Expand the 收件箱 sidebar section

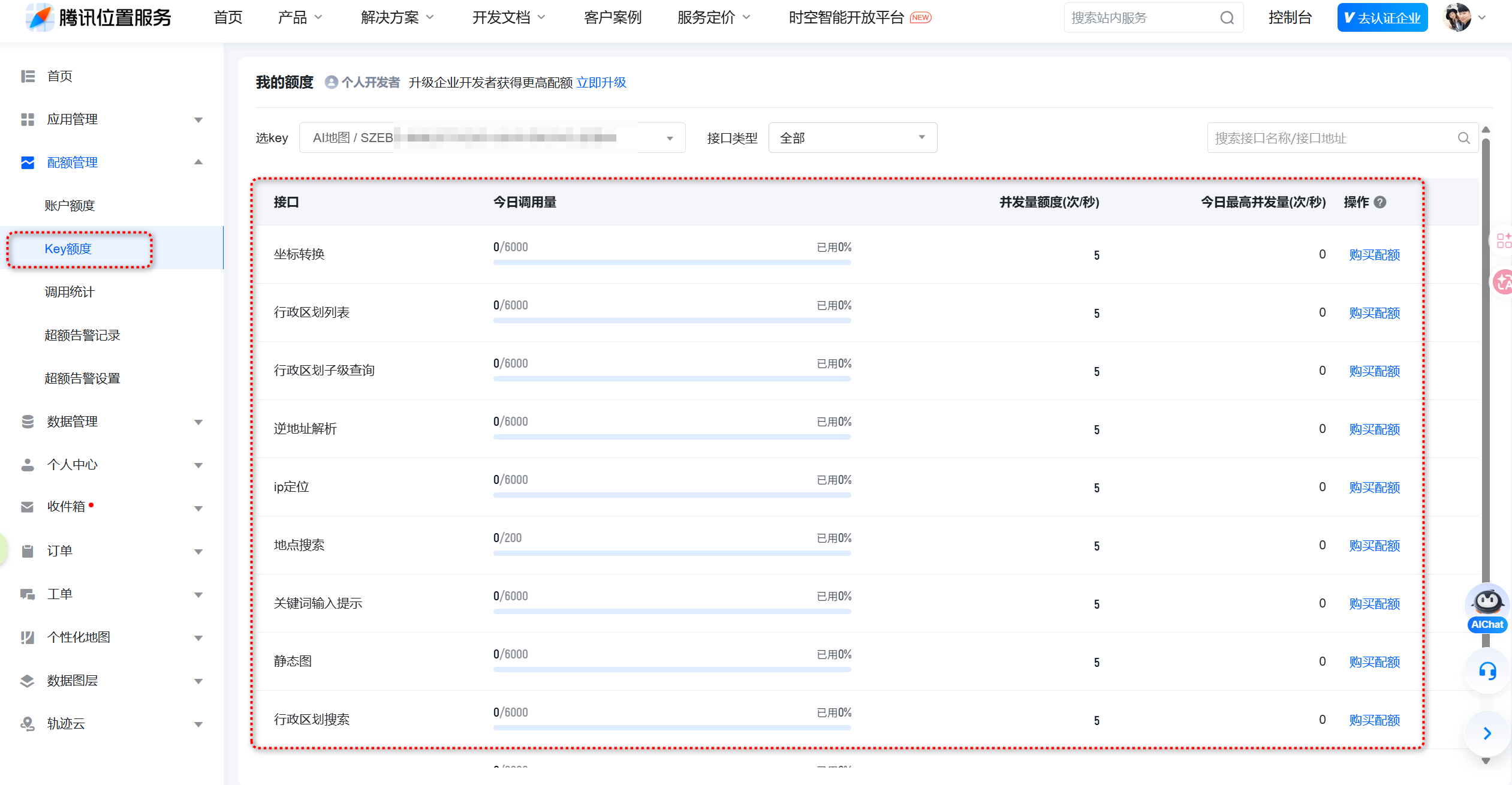(x=198, y=509)
